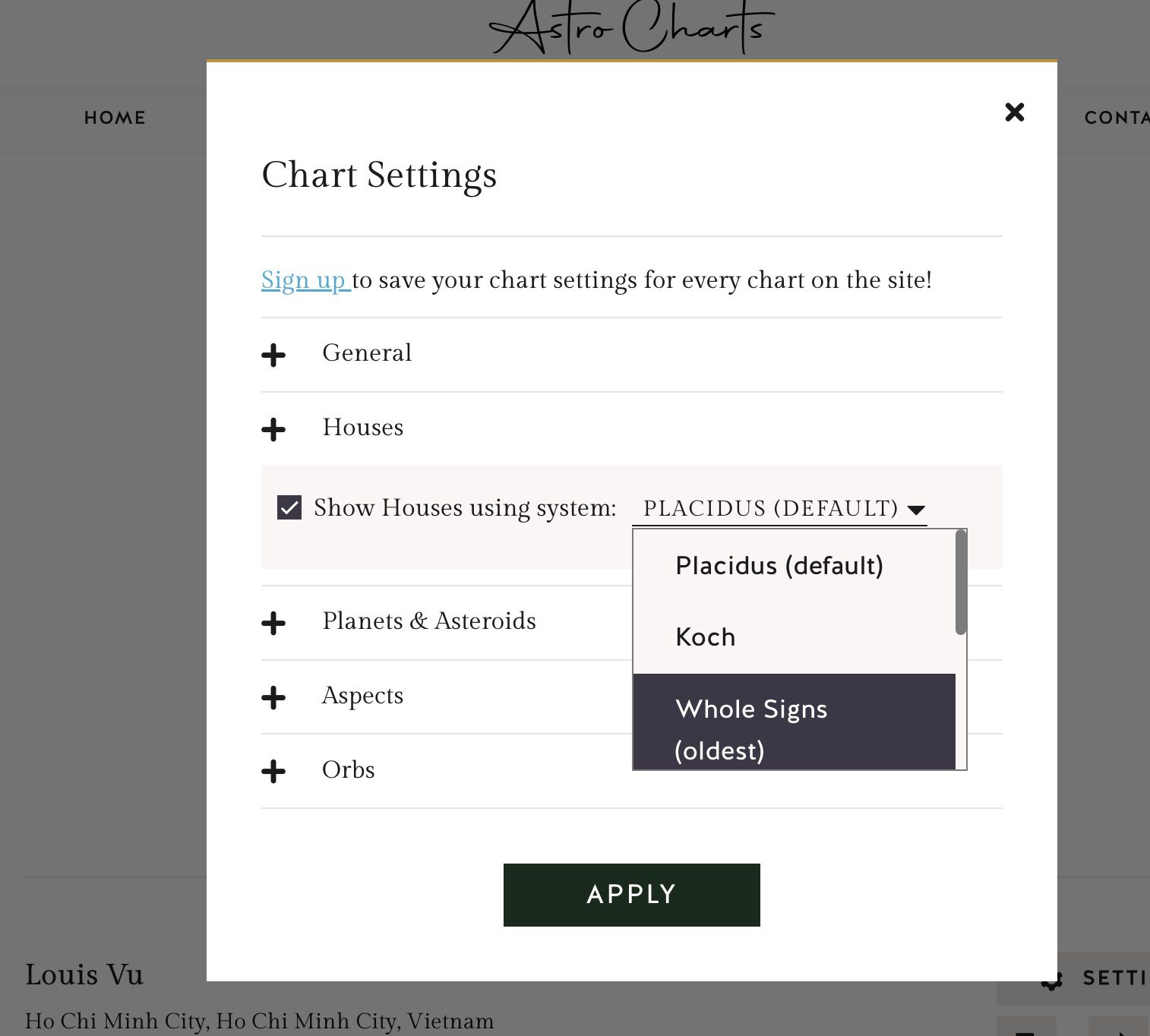
Task: Select Koch from the house system list
Action: click(794, 637)
